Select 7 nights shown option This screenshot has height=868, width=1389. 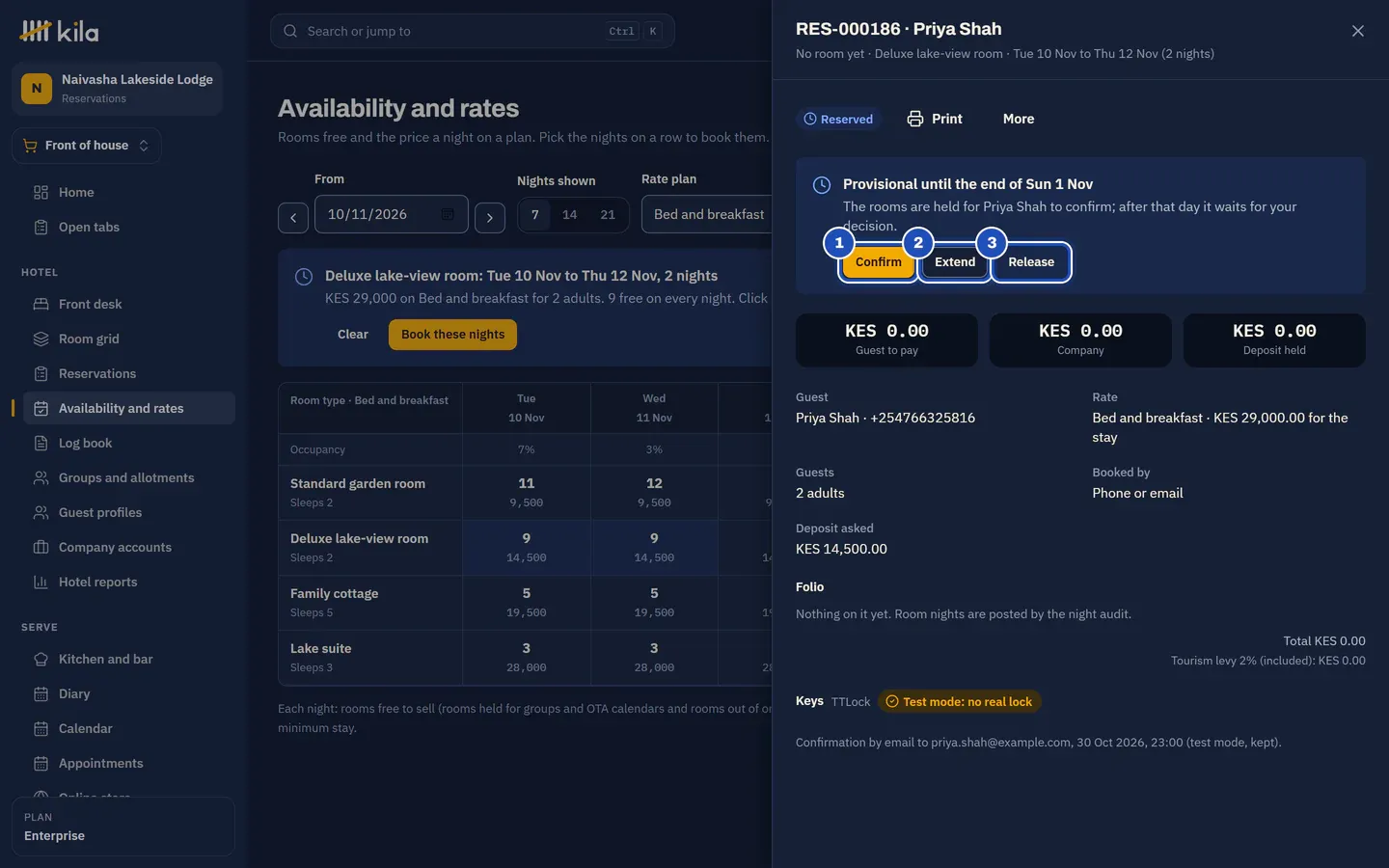[x=535, y=214]
